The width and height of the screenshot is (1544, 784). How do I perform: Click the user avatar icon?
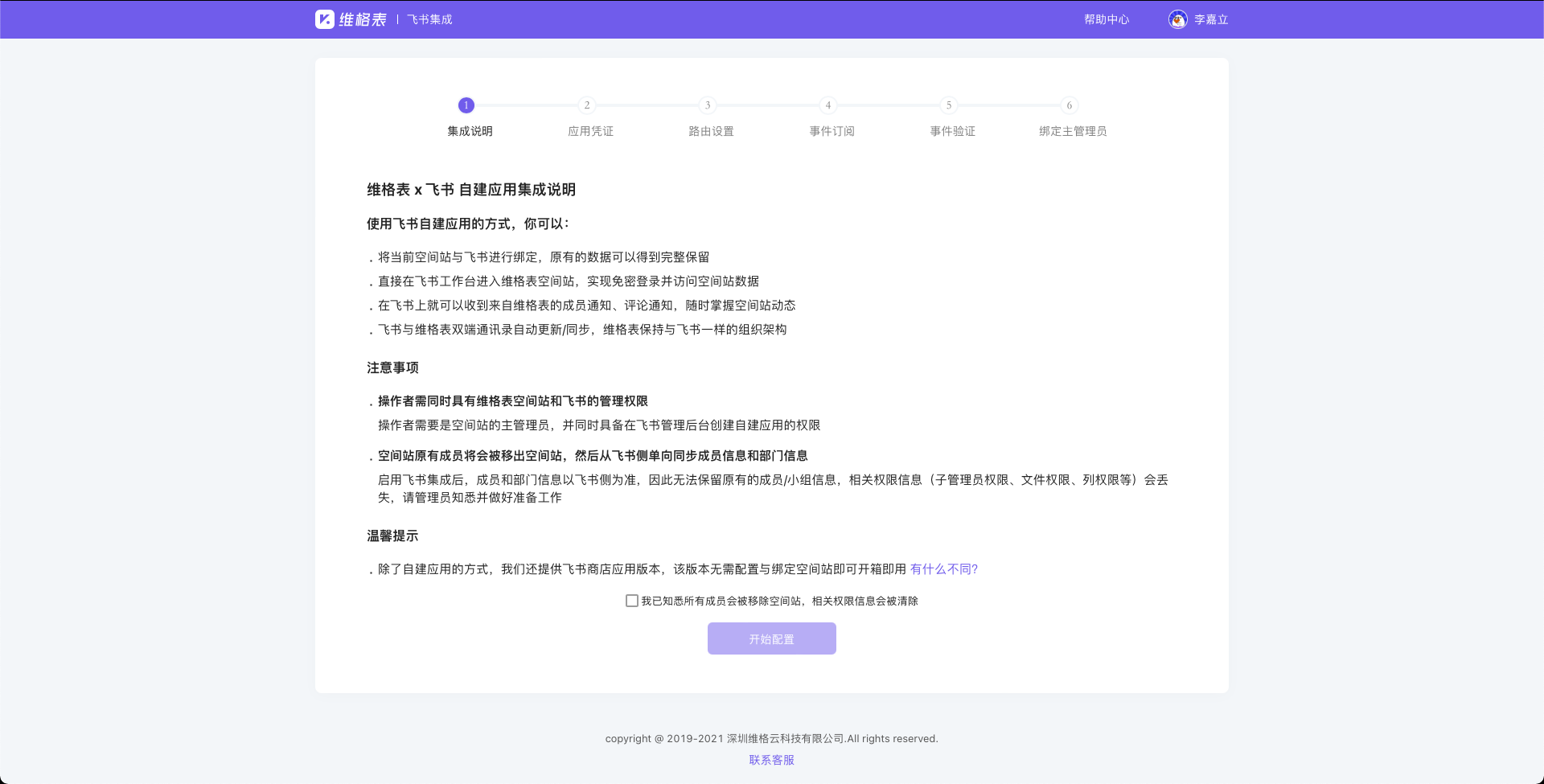pyautogui.click(x=1177, y=19)
